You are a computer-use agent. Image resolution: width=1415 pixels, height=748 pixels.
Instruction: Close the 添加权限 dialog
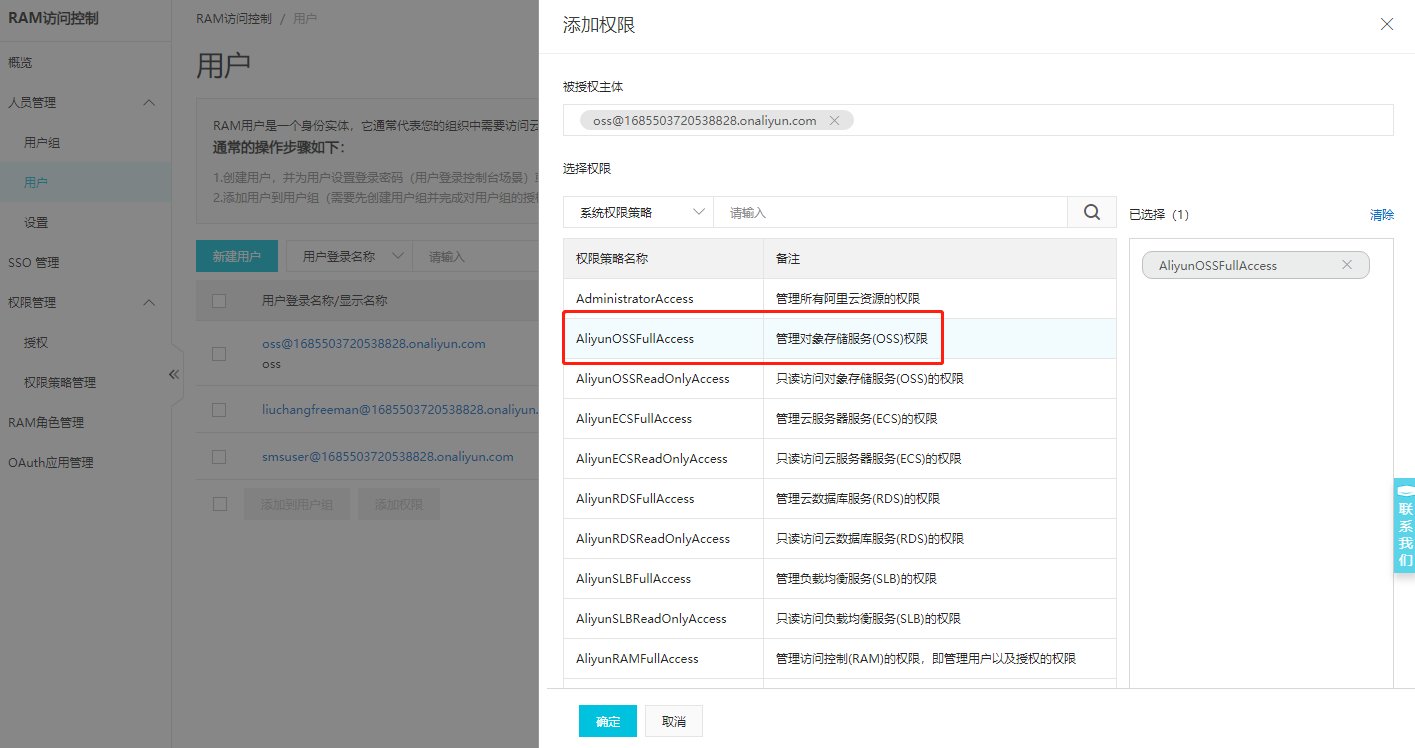tap(1387, 23)
